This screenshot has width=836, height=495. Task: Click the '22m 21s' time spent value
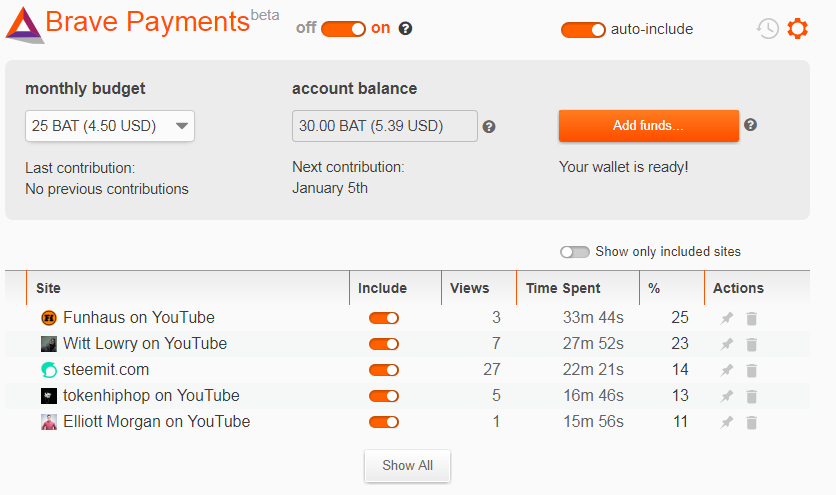(x=593, y=370)
